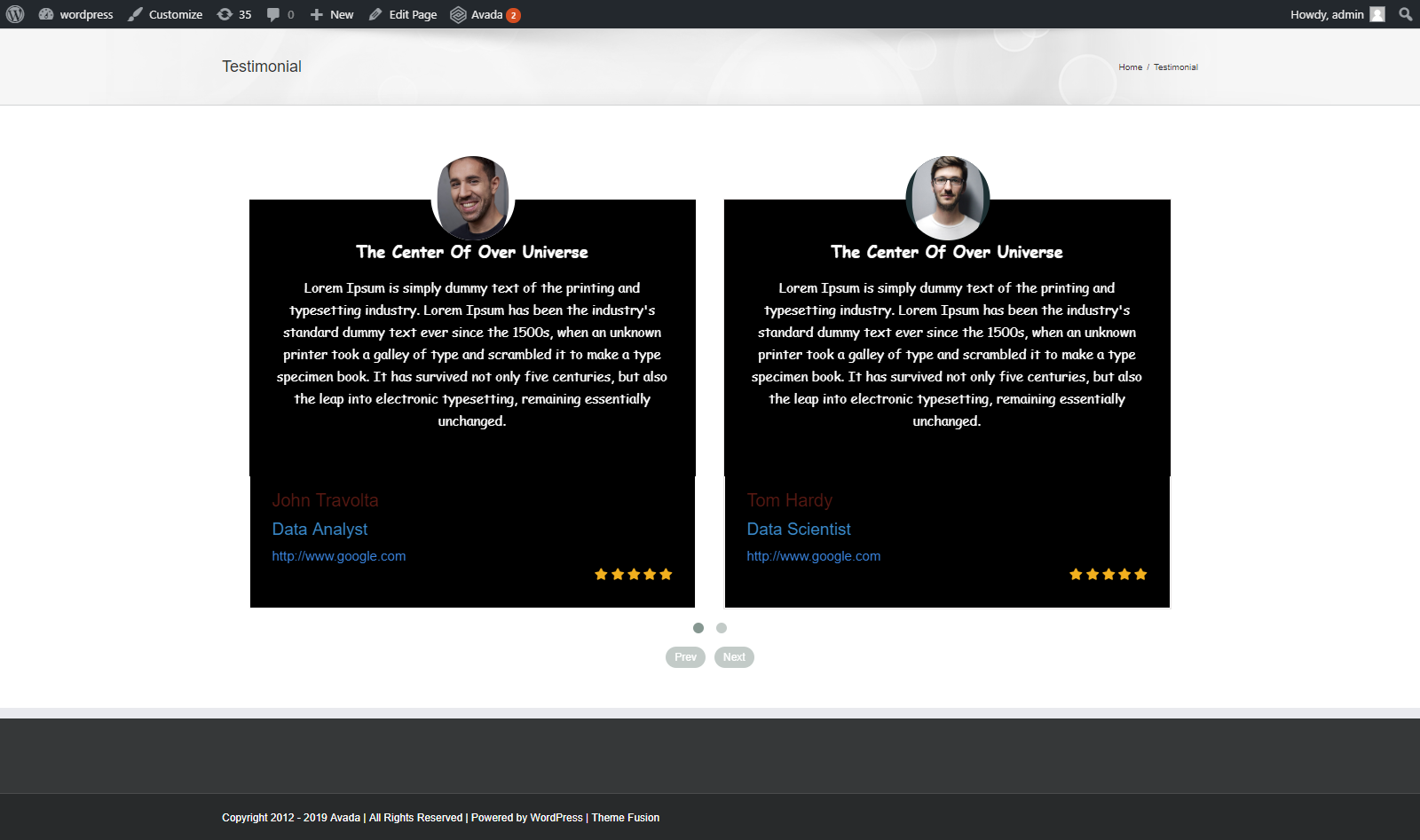Viewport: 1420px width, 840px height.
Task: Click John Travolta's star rating
Action: click(x=634, y=574)
